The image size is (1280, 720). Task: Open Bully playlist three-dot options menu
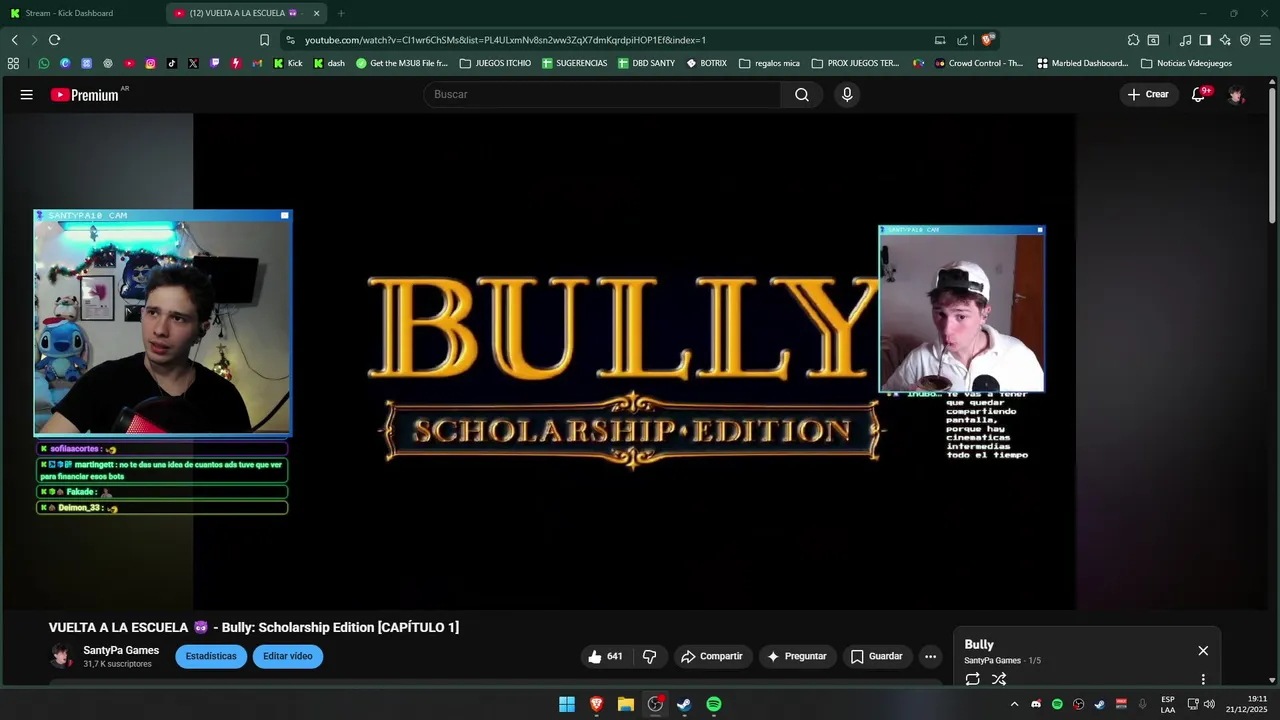[x=1203, y=679]
